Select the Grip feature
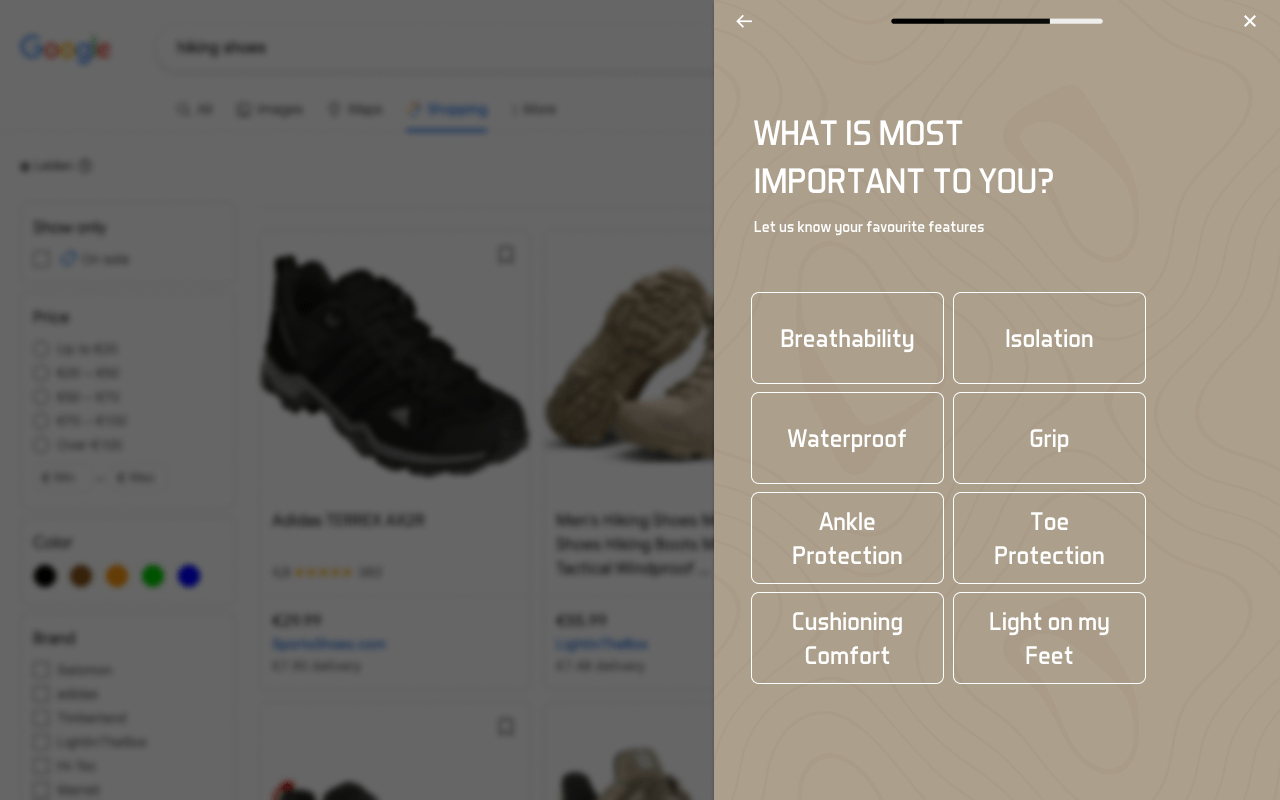The width and height of the screenshot is (1280, 800). (1049, 438)
